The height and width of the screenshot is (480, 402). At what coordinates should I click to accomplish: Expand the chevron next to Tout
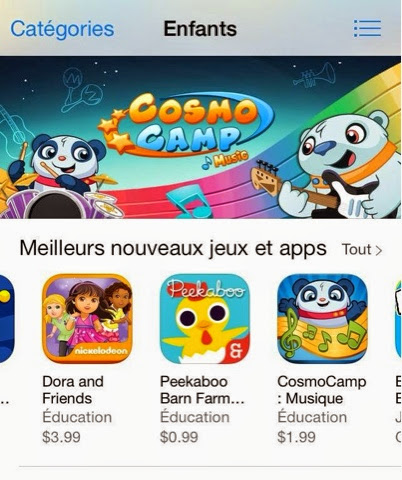[x=378, y=250]
